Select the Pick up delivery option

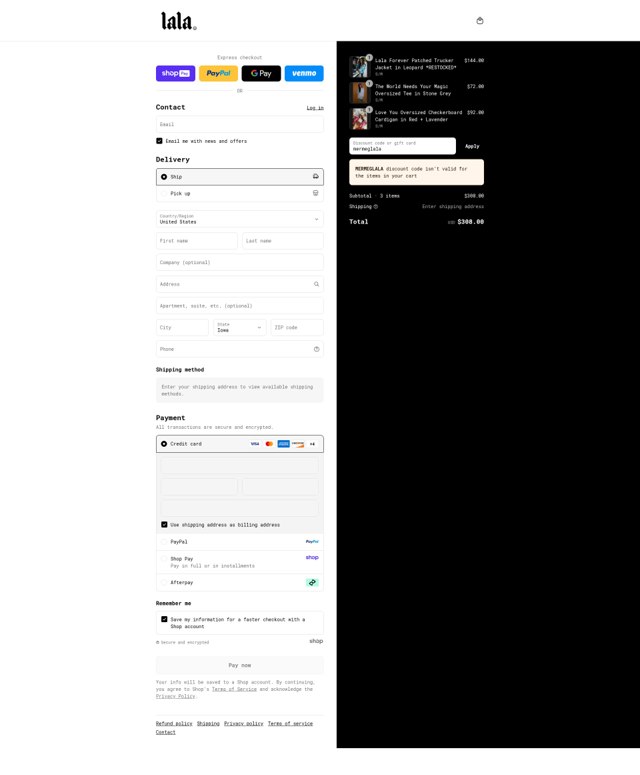point(240,193)
